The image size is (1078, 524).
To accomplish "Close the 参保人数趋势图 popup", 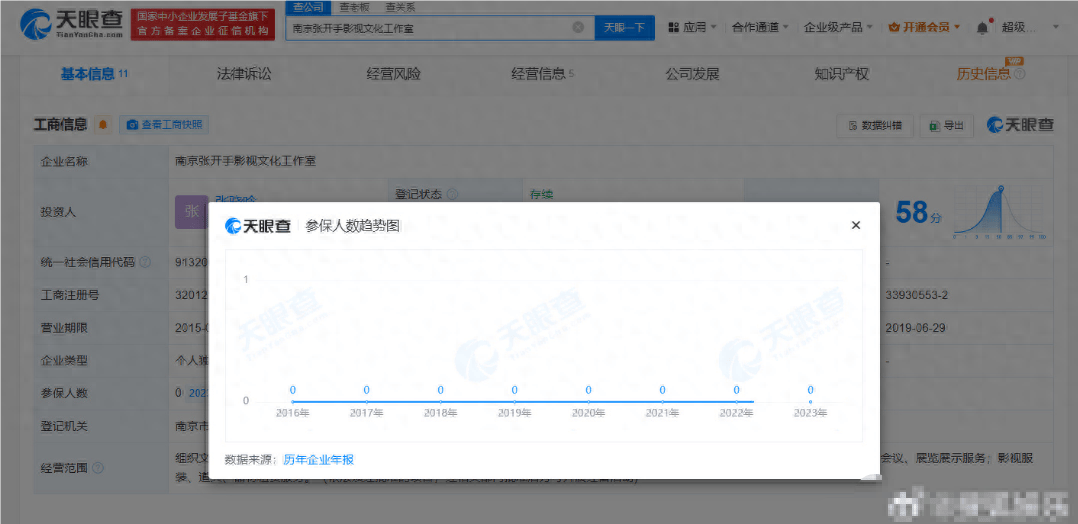I will point(856,225).
